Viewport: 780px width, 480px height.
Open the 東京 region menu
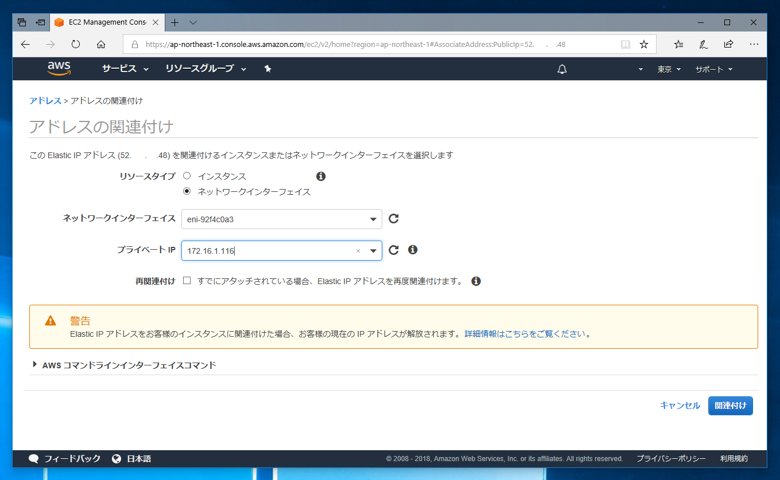tap(669, 69)
